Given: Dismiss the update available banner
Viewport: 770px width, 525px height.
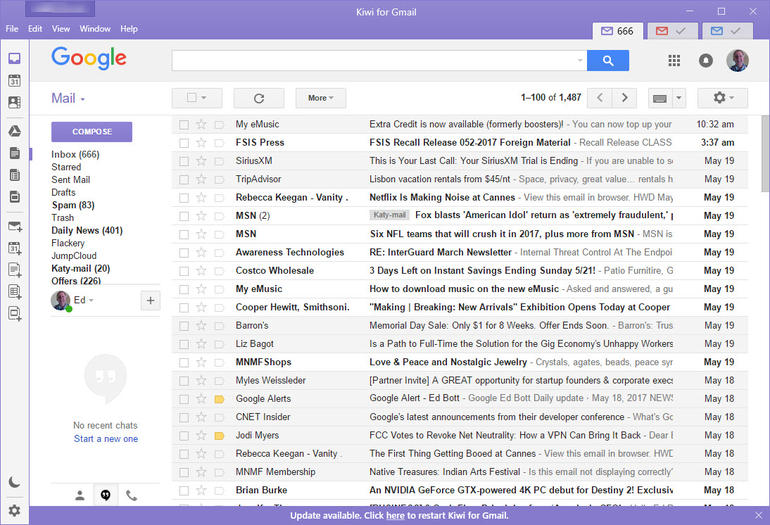Looking at the screenshot, I should pyautogui.click(x=759, y=516).
